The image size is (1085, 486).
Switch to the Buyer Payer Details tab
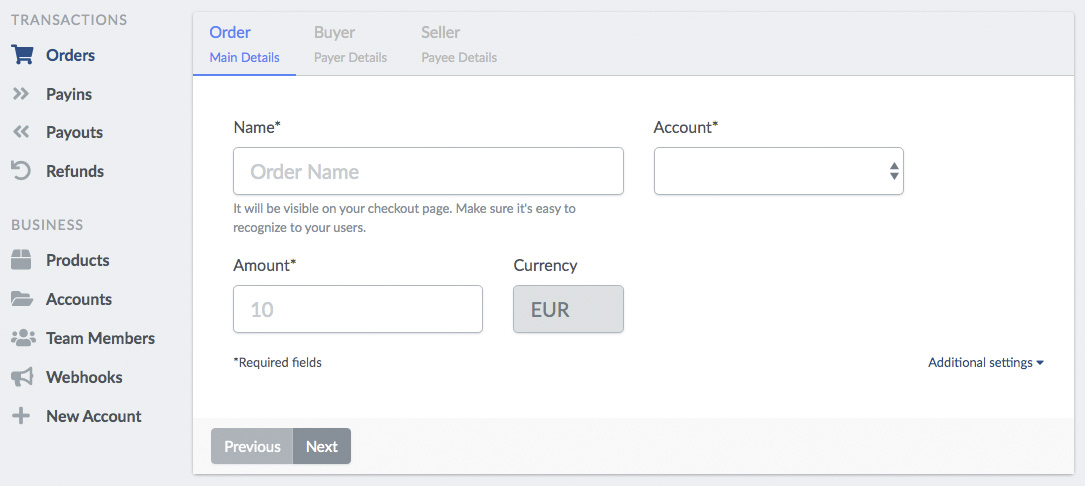(x=350, y=44)
